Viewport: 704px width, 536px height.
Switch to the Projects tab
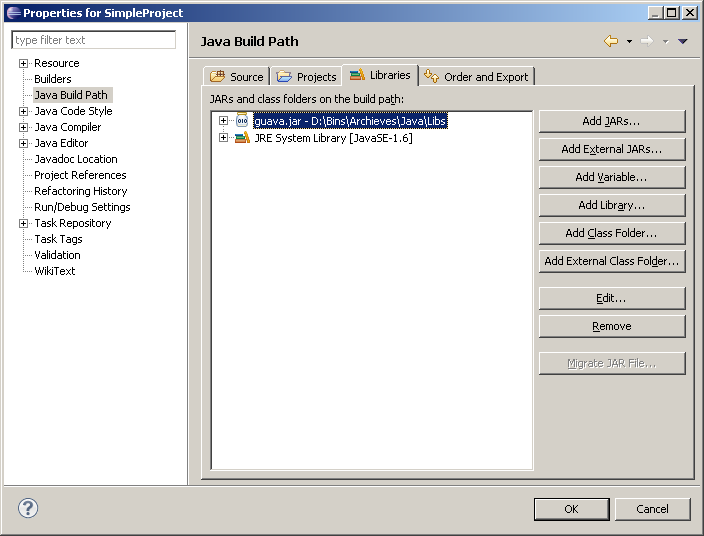pos(307,76)
